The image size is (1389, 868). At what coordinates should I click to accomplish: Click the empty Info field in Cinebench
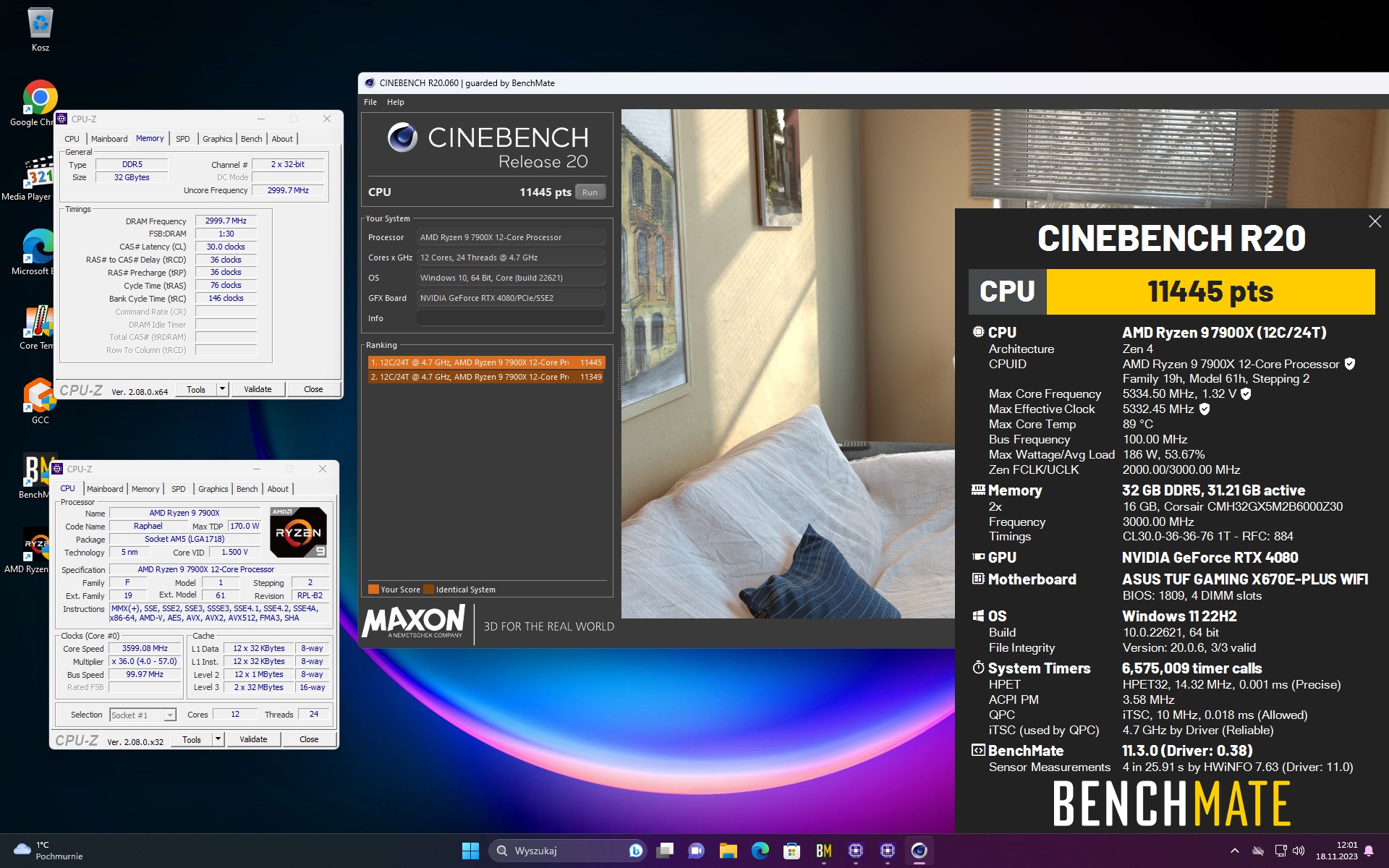pyautogui.click(x=511, y=318)
